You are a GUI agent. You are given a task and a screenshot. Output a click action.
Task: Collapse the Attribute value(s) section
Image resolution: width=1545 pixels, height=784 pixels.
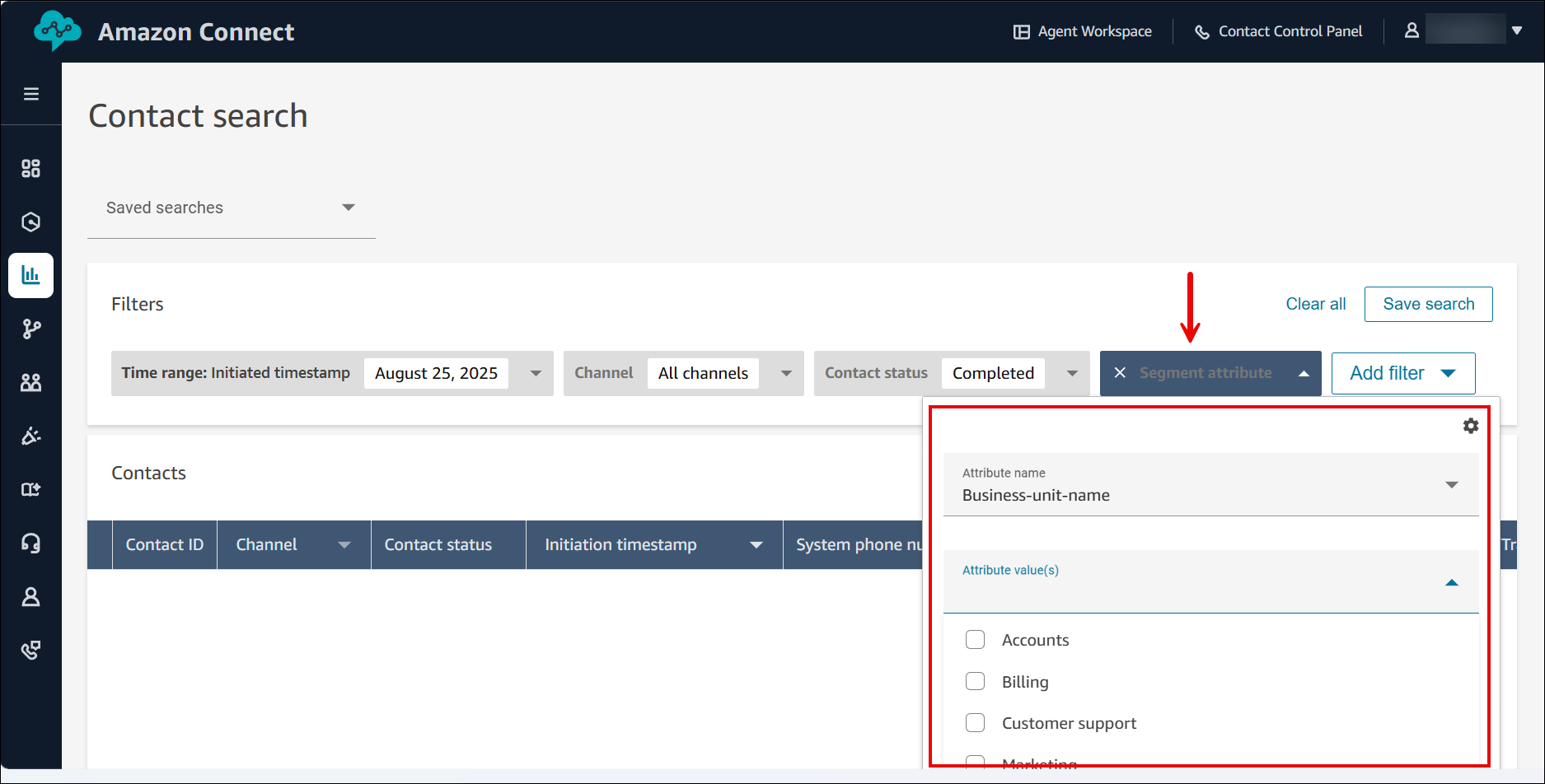point(1452,582)
